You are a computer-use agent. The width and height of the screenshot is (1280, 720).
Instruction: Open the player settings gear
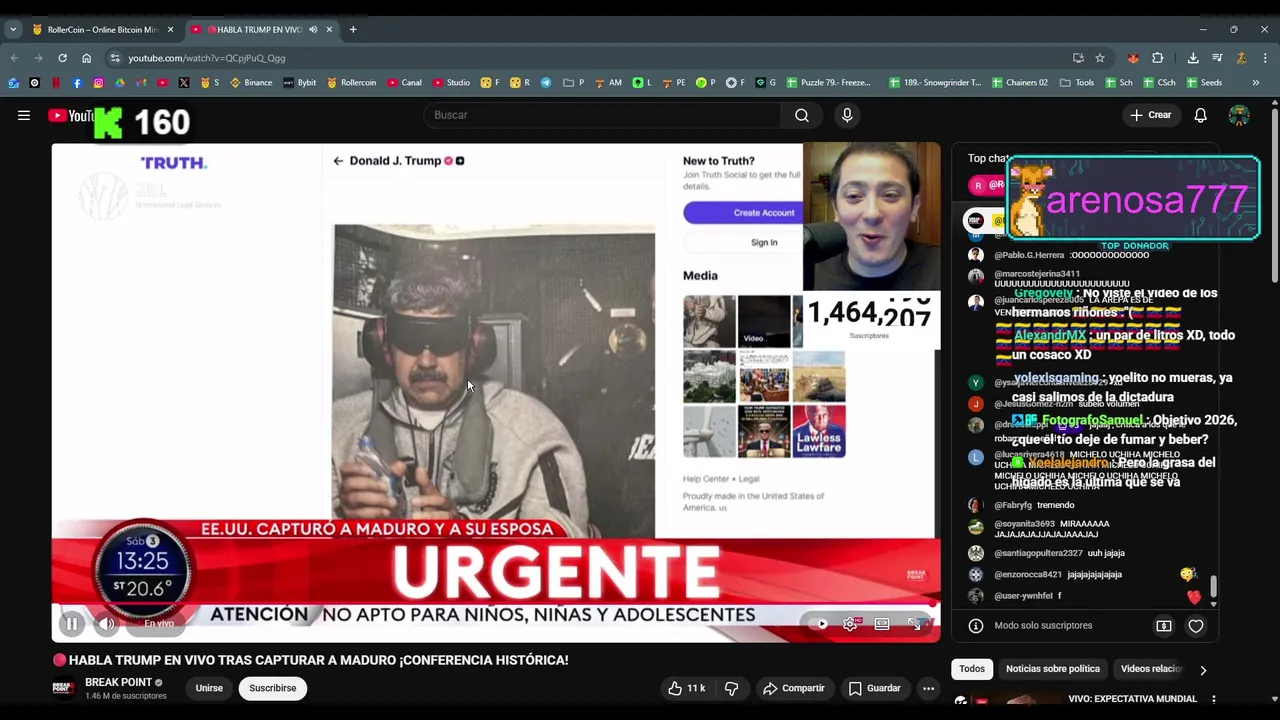(850, 624)
